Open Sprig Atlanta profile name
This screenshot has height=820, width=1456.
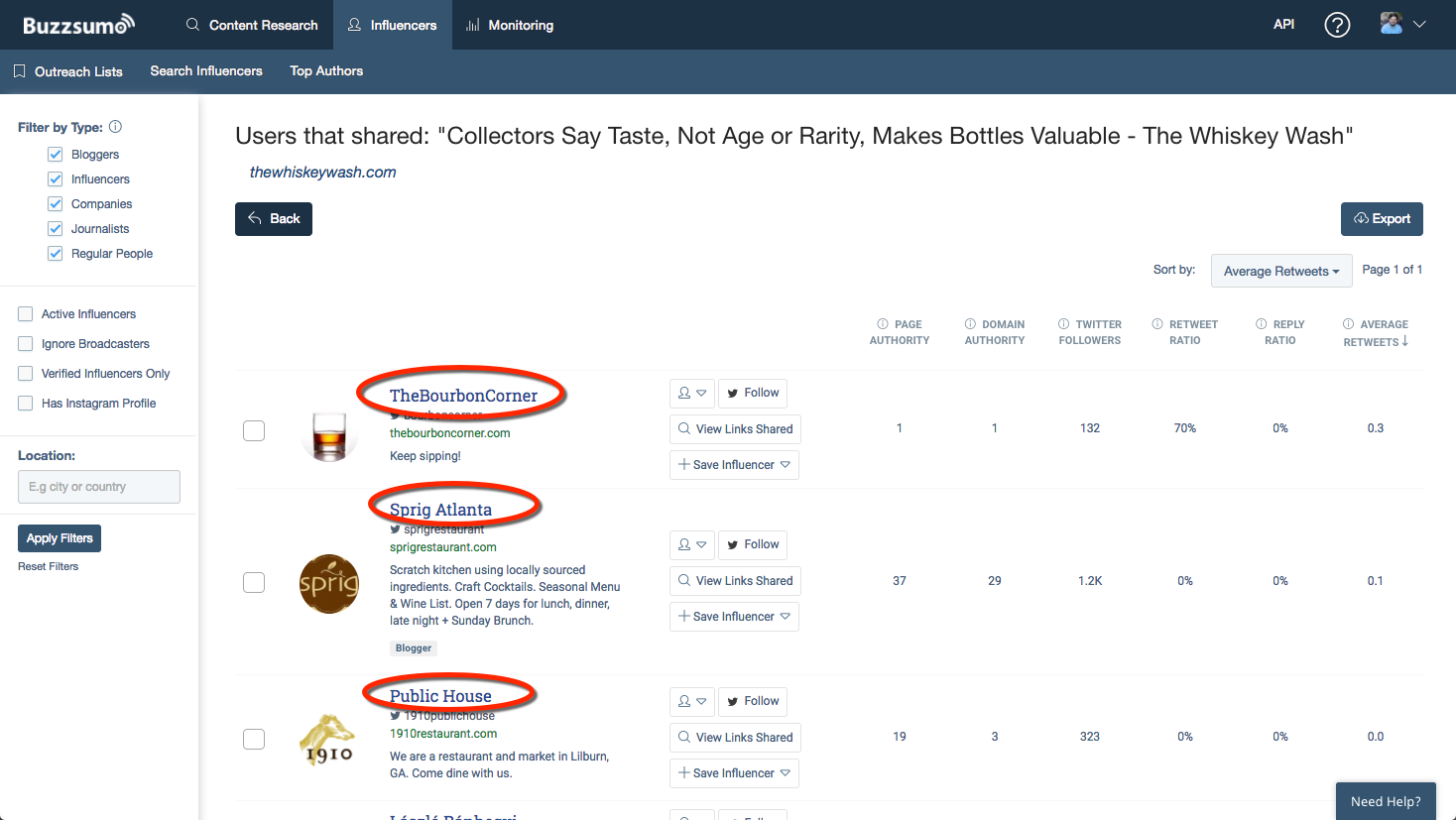(x=440, y=510)
